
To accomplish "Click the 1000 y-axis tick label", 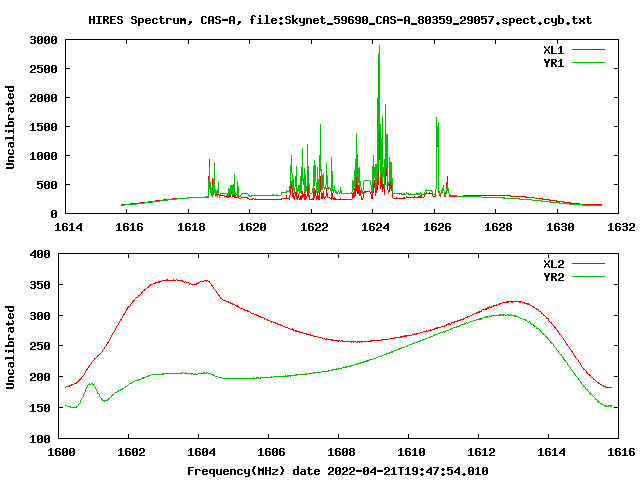I will click(43, 156).
